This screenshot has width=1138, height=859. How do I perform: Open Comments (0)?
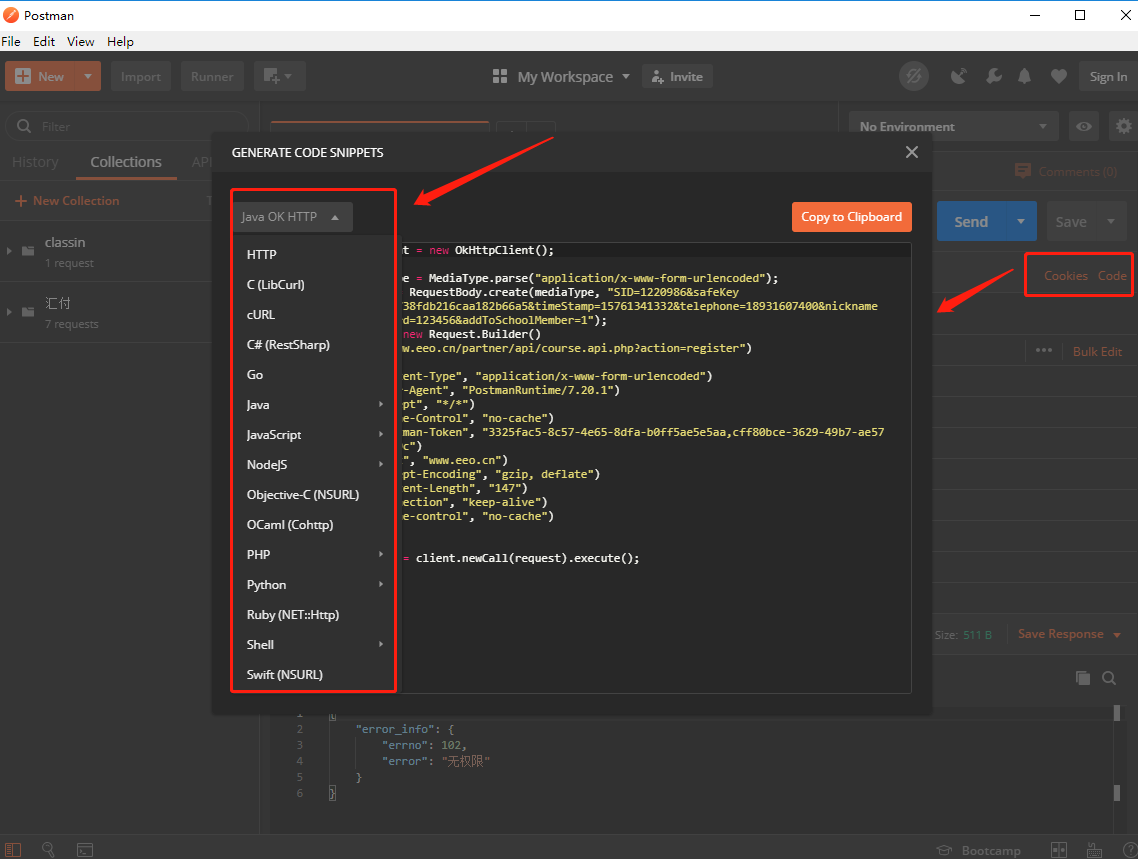1066,171
